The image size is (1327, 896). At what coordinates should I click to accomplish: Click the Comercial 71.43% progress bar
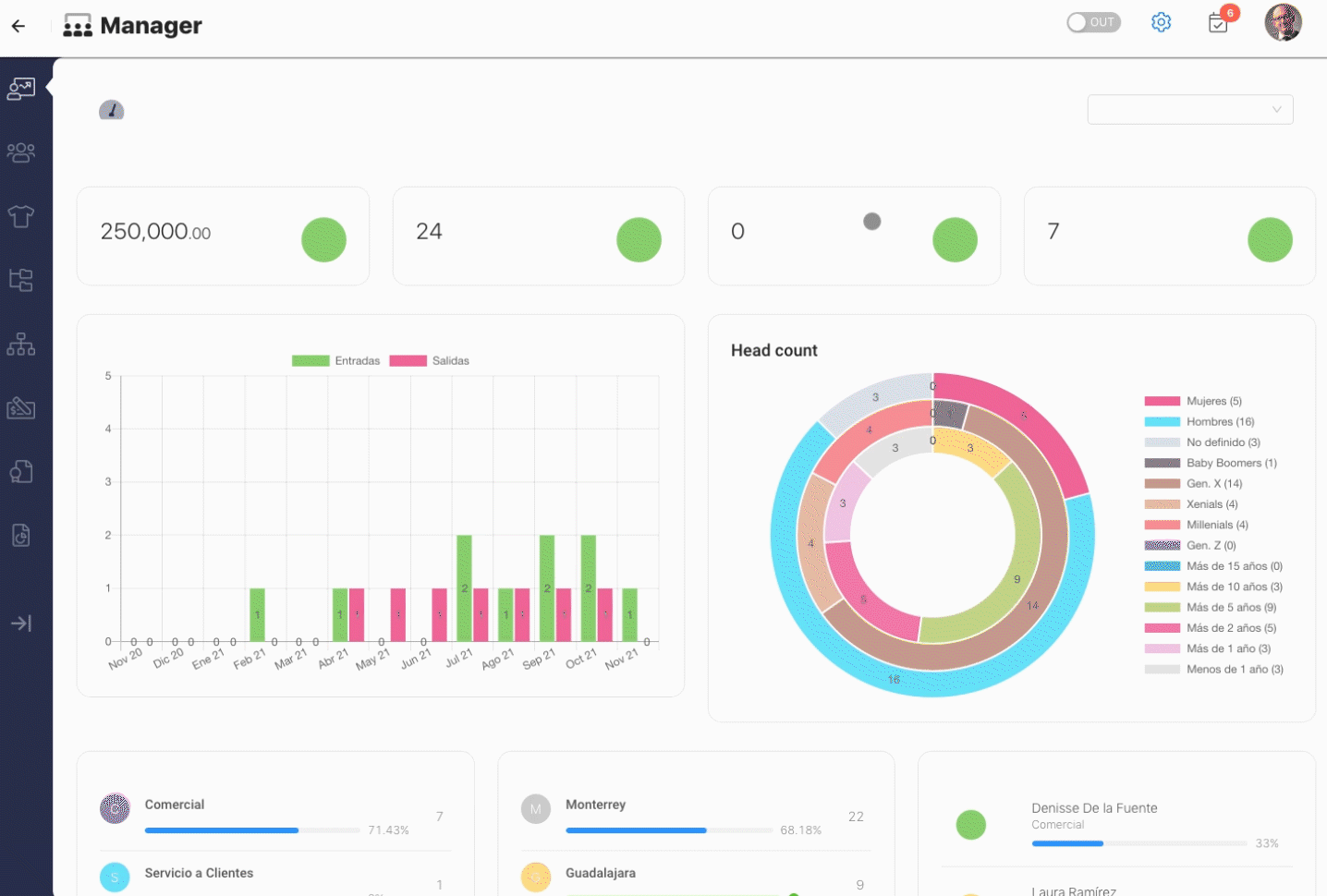[x=252, y=830]
